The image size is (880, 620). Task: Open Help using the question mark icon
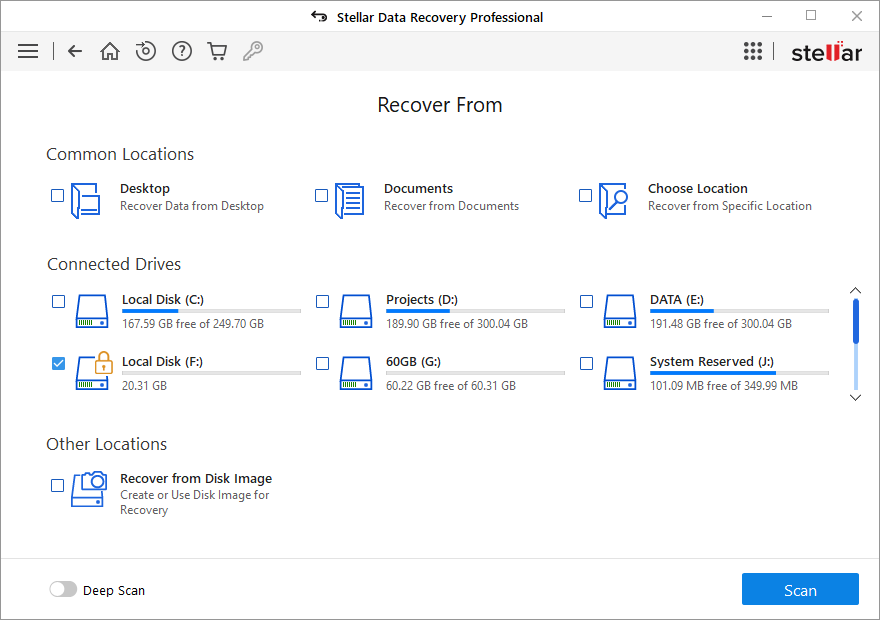click(x=181, y=50)
